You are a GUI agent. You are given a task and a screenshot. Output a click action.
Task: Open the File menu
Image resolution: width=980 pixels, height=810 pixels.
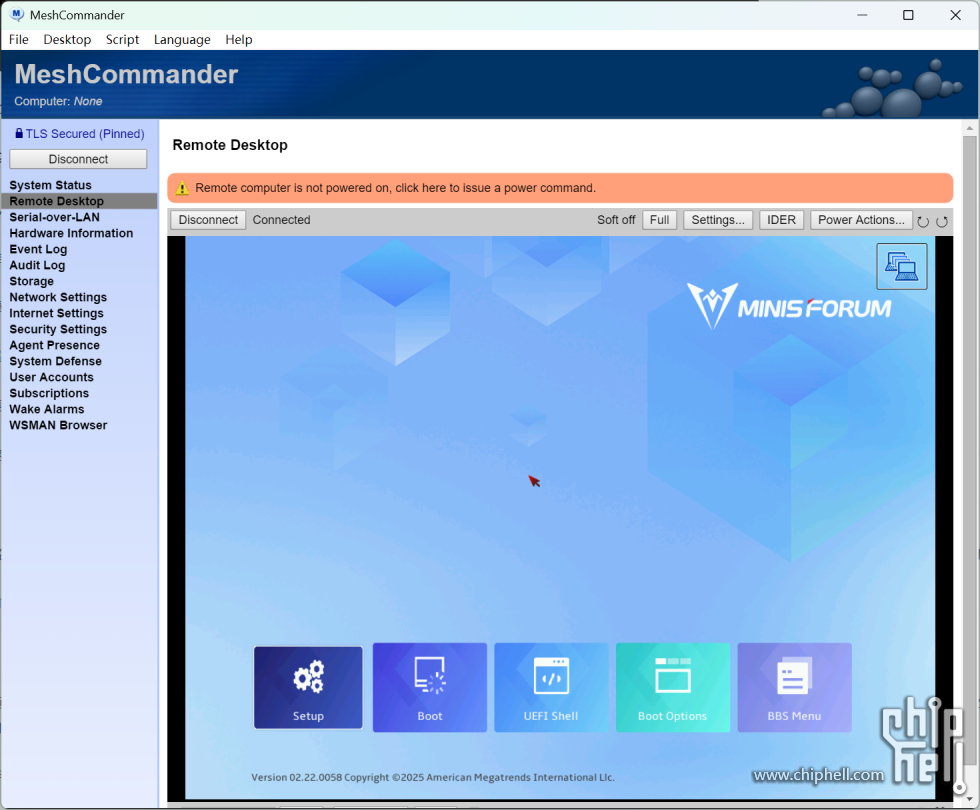pyautogui.click(x=19, y=39)
